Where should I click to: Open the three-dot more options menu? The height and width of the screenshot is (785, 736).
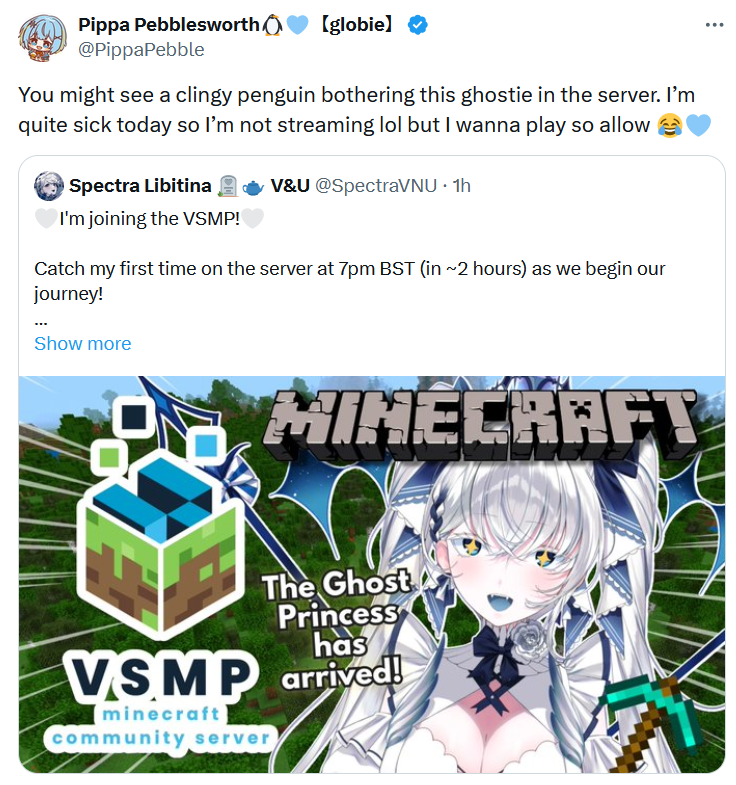pyautogui.click(x=714, y=25)
